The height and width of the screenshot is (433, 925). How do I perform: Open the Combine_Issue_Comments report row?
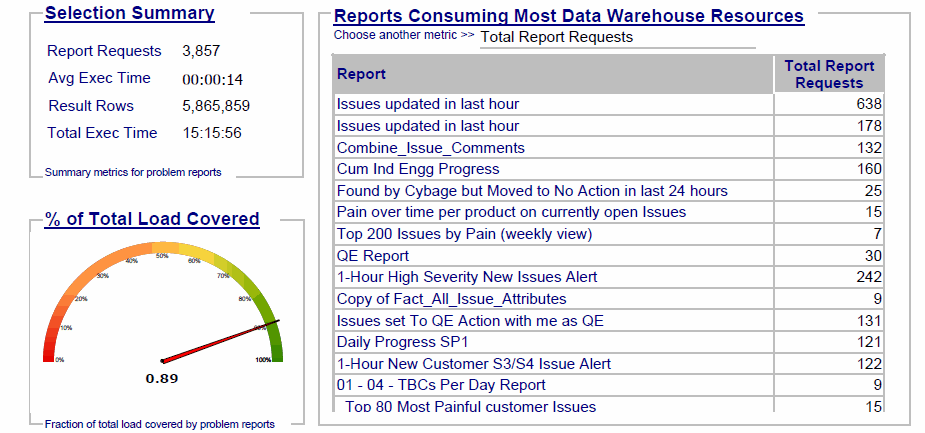tap(430, 148)
